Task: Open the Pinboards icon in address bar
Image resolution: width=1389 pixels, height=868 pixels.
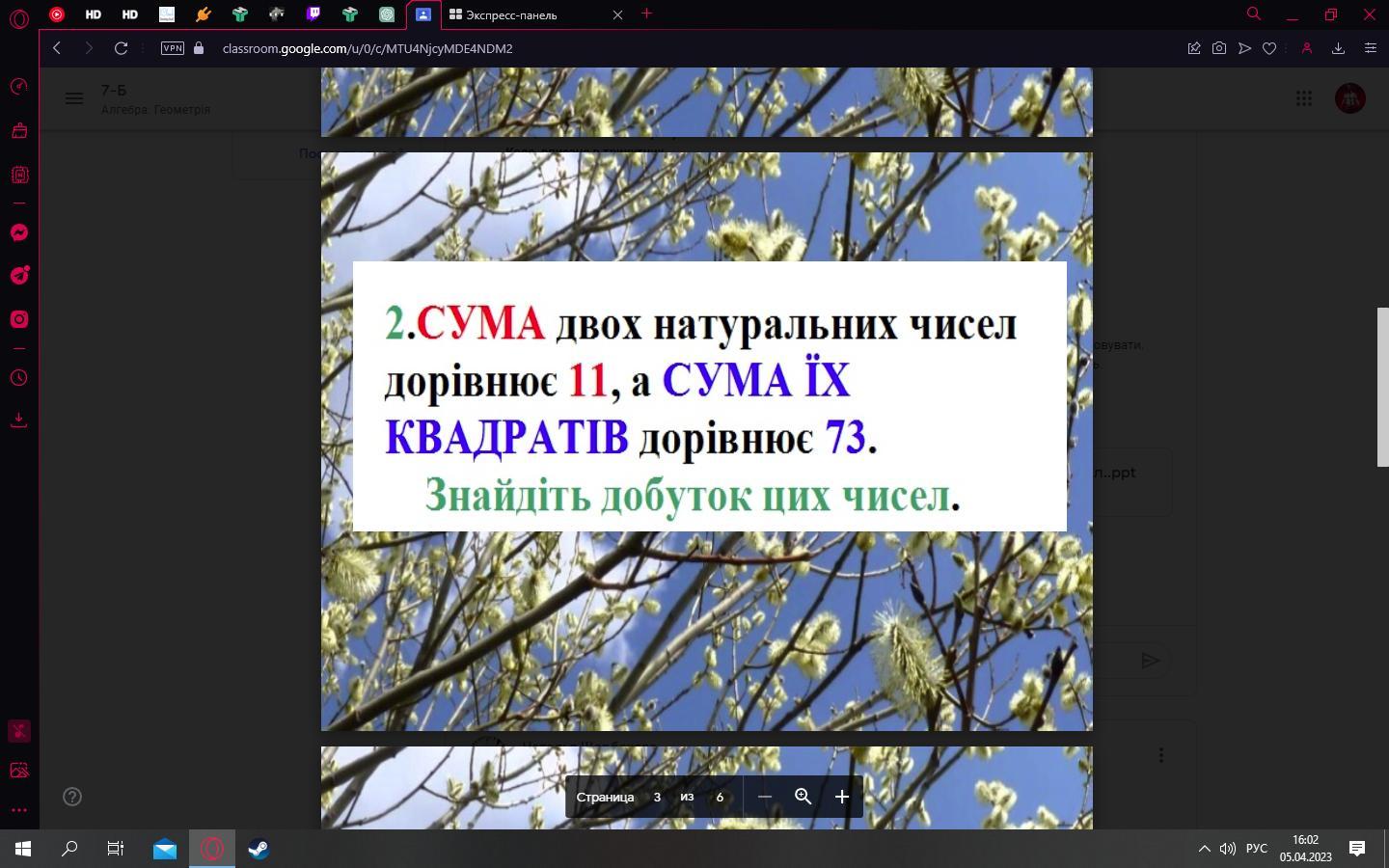Action: (x=1194, y=48)
